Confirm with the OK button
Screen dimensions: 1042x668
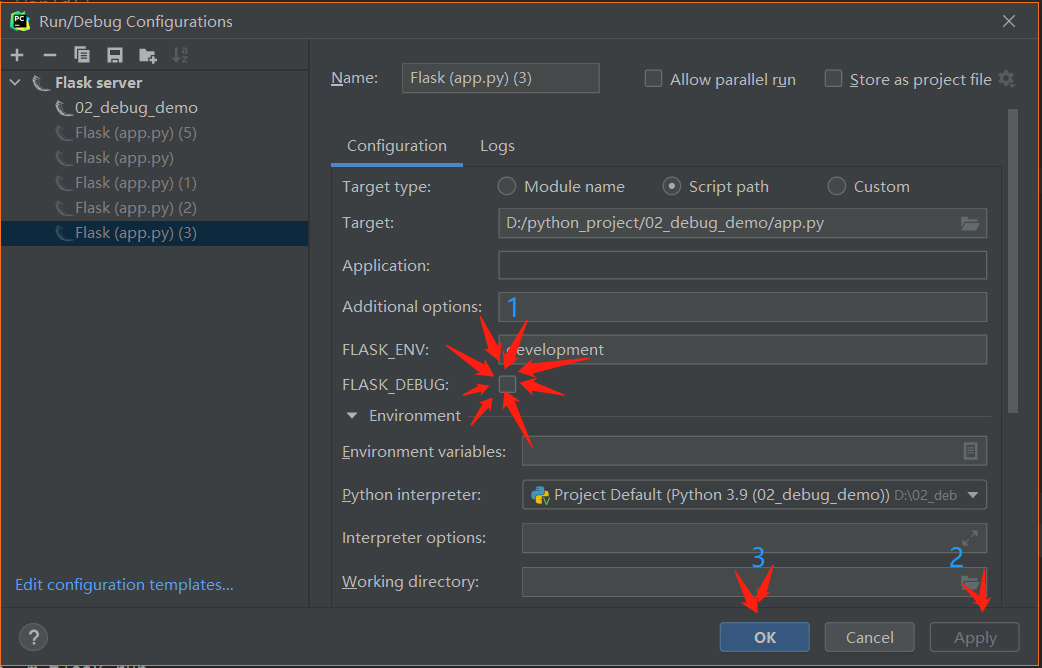(x=764, y=637)
